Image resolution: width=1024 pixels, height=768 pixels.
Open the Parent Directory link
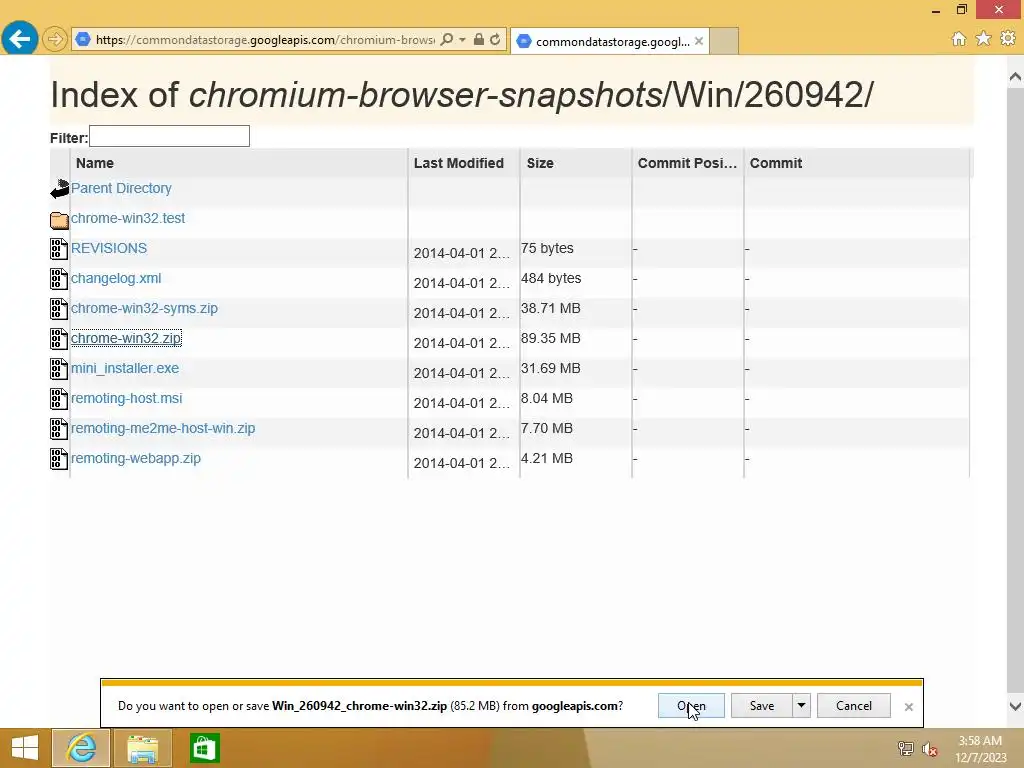pyautogui.click(x=121, y=188)
